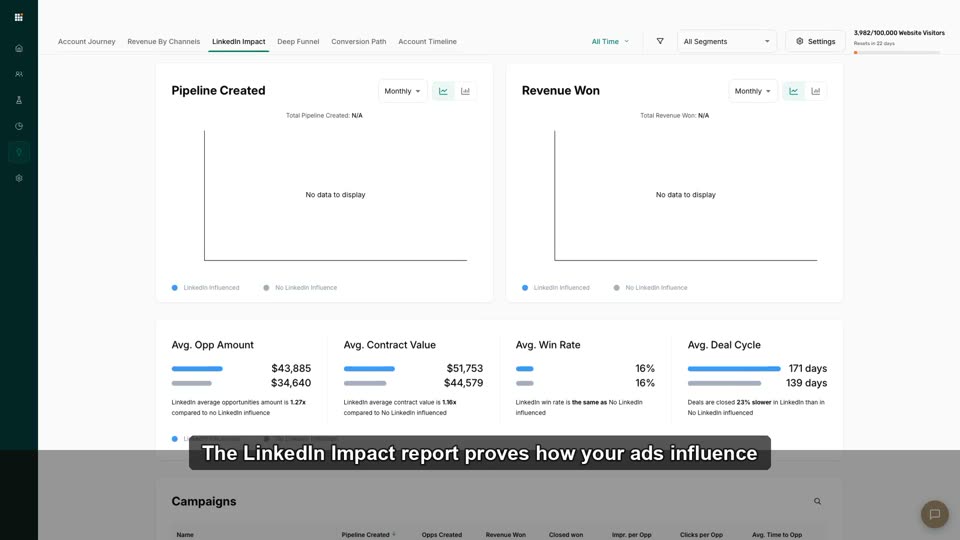Switch Pipeline Created to line chart view
960x540 pixels.
point(443,91)
